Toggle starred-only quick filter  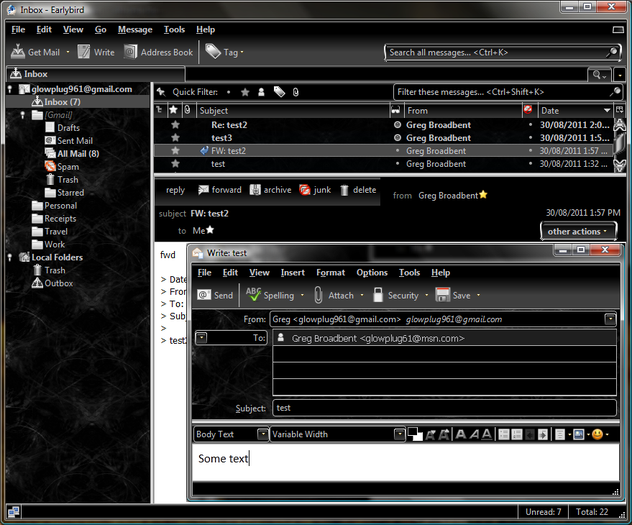[x=245, y=92]
